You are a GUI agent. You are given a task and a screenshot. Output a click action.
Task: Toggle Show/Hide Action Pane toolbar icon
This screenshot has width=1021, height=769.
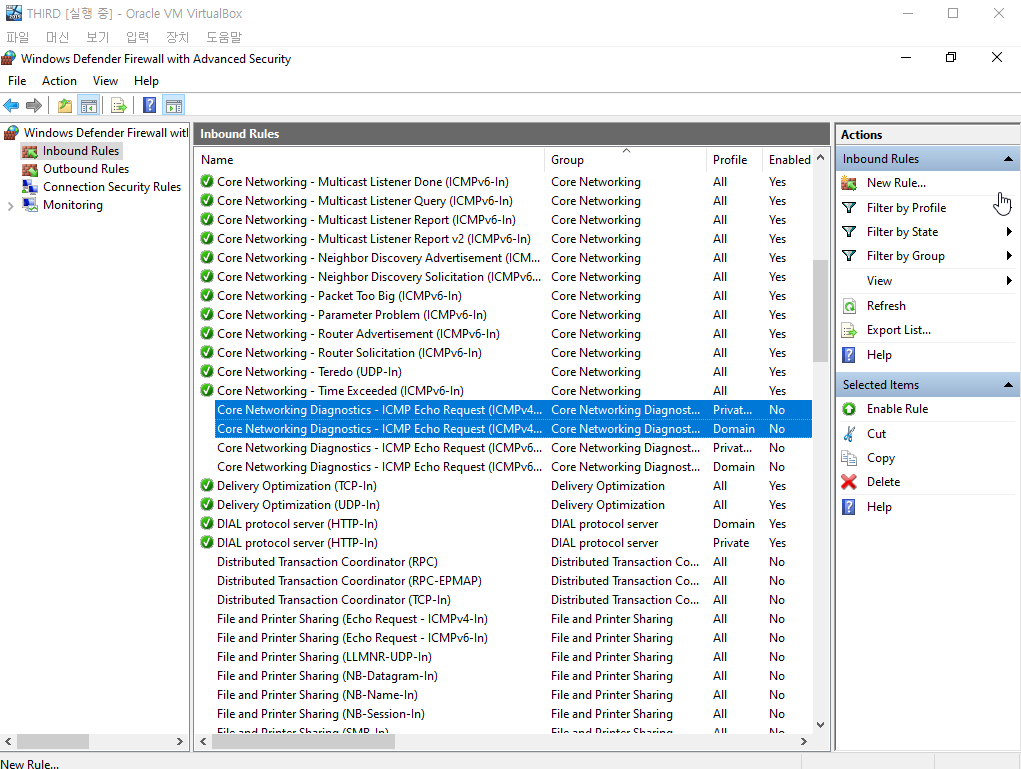[174, 105]
